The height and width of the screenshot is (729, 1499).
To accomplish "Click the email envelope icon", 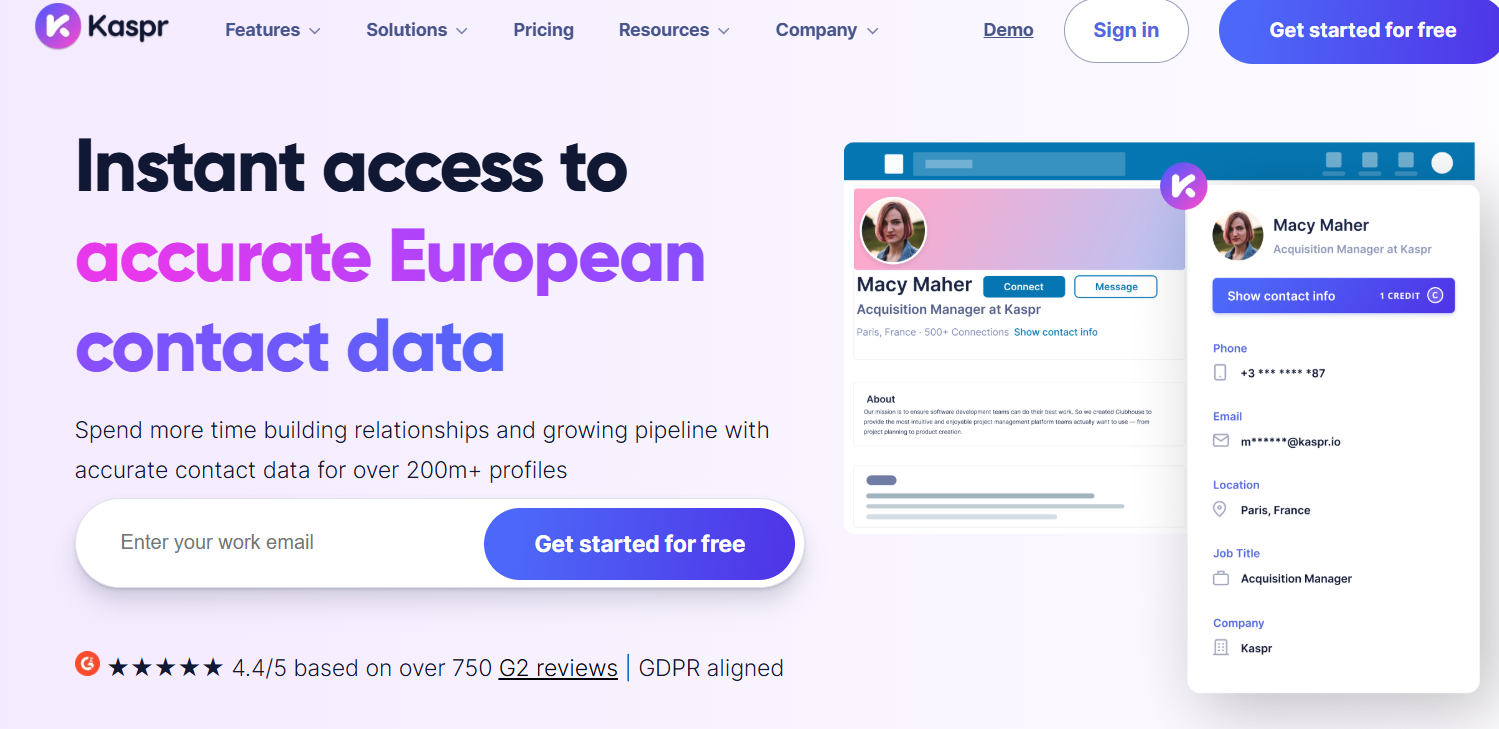I will pyautogui.click(x=1220, y=441).
